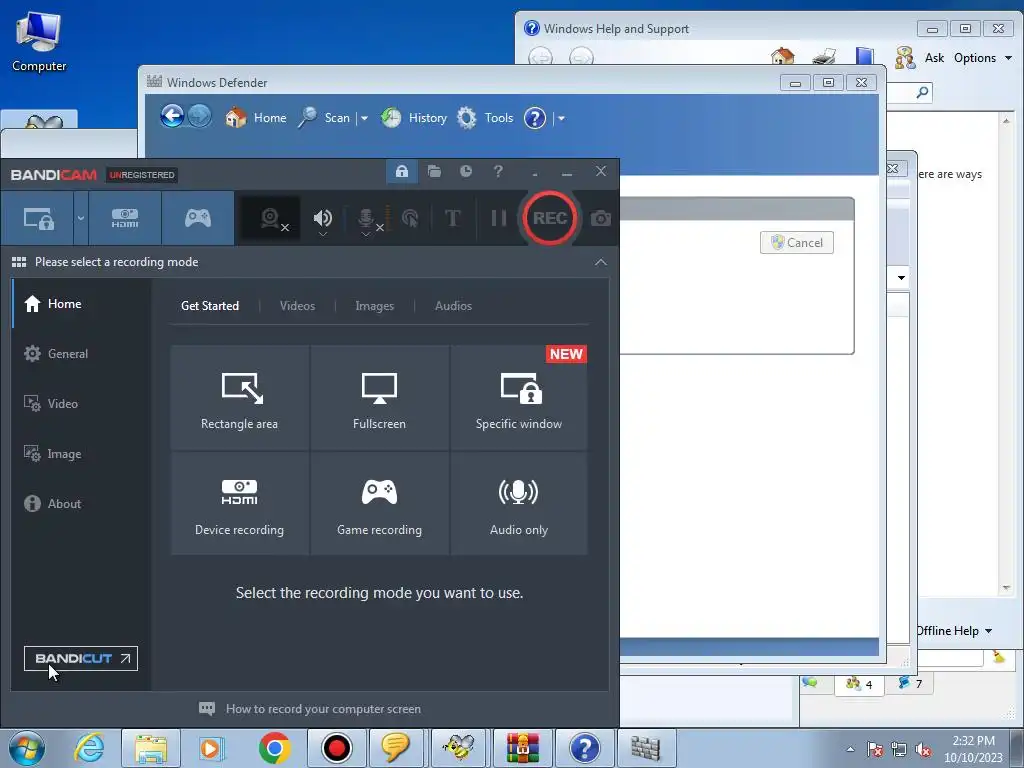Toggle mouse click effect icon
This screenshot has width=1024, height=768.
(410, 218)
